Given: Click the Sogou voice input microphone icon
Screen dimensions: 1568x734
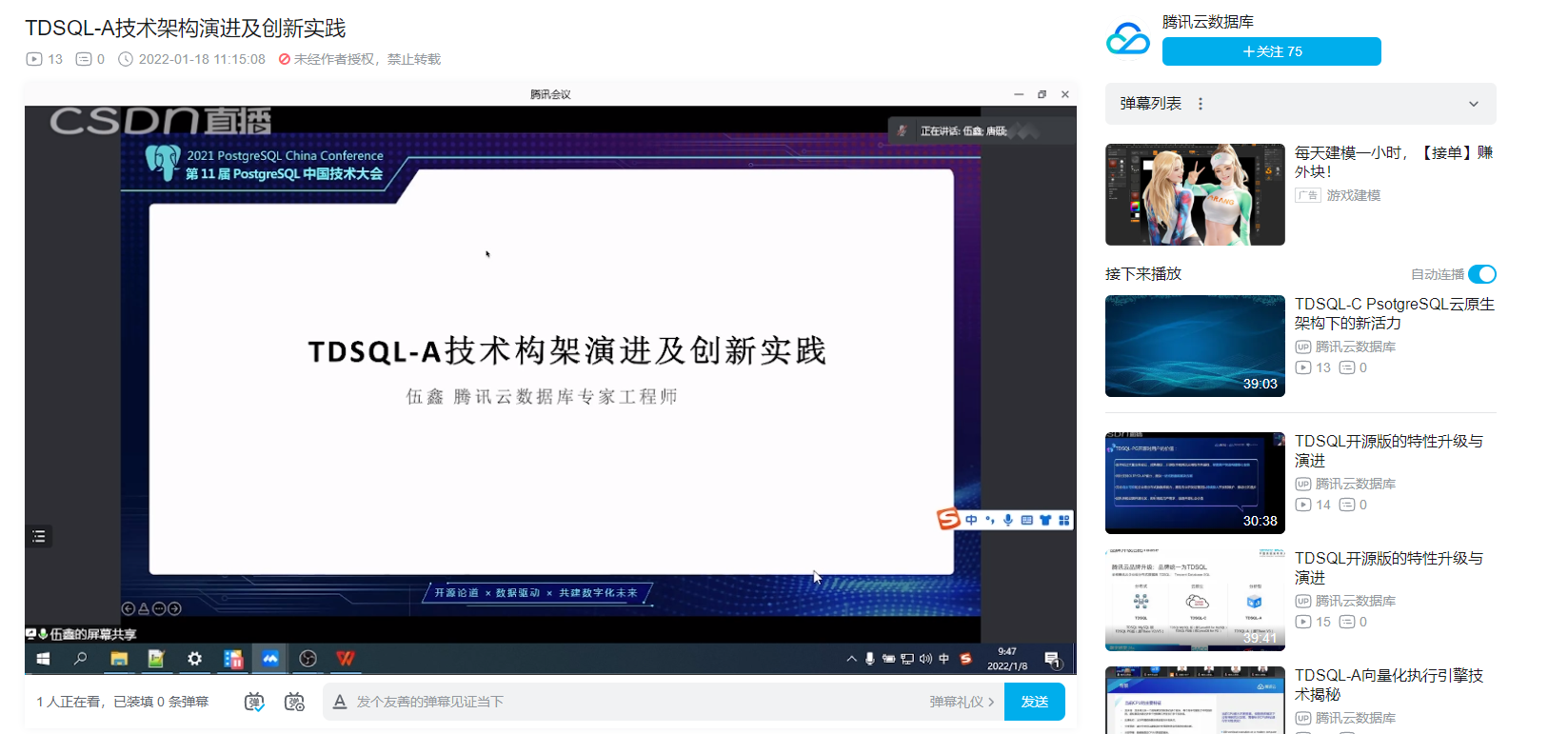Looking at the screenshot, I should pos(1008,520).
